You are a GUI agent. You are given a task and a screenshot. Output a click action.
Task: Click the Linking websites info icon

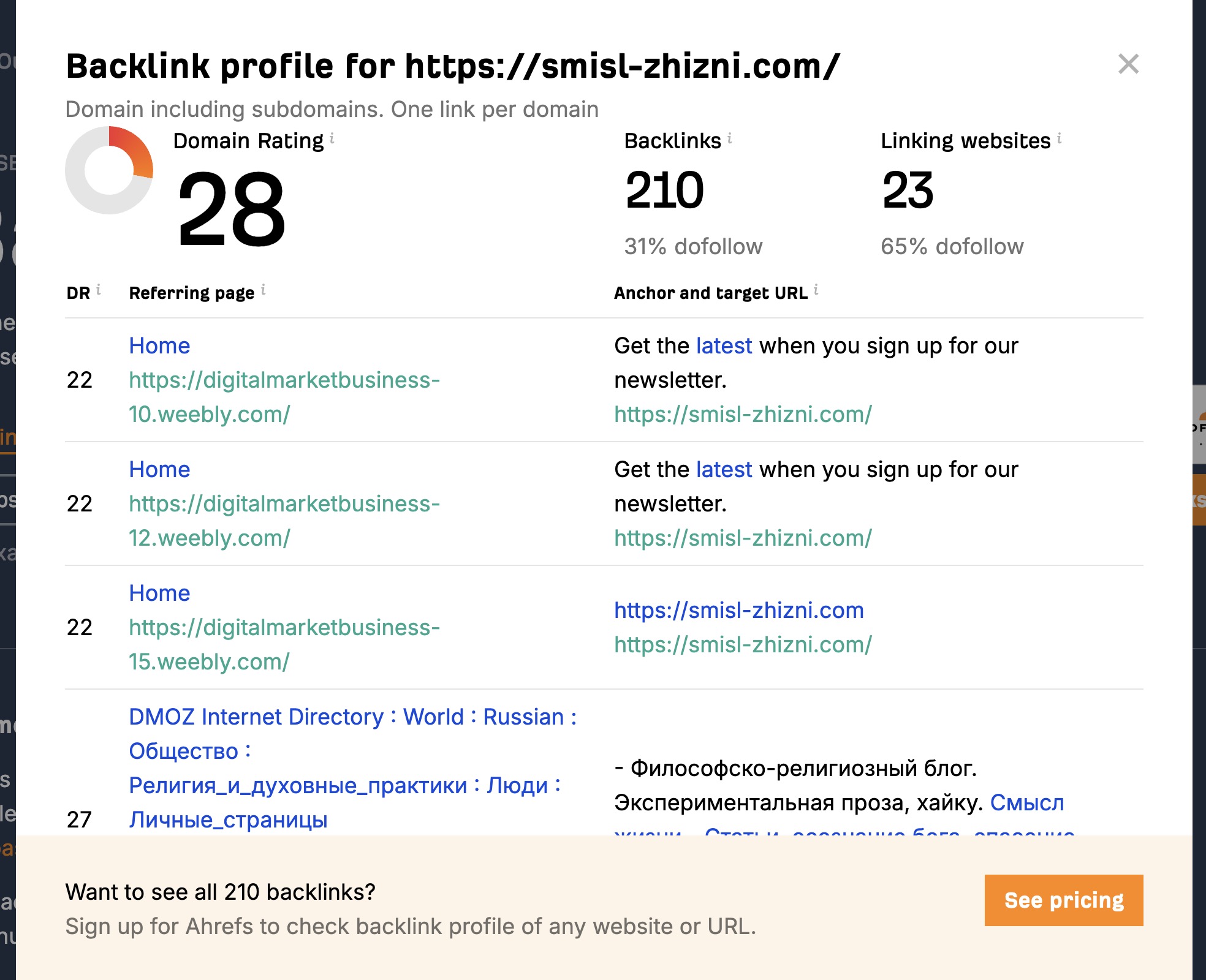[x=1059, y=138]
